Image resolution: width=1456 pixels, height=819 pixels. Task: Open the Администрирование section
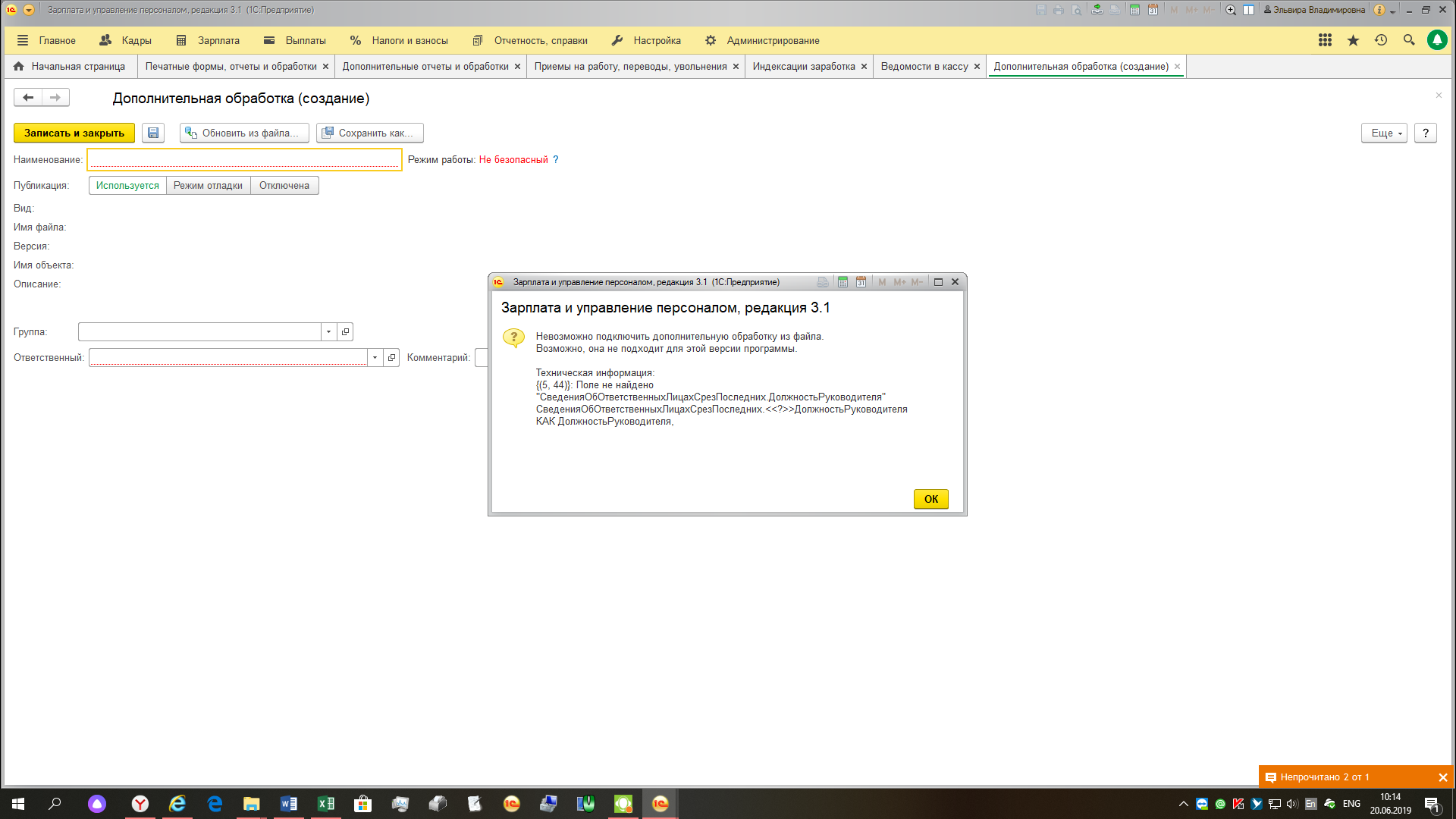[x=762, y=40]
